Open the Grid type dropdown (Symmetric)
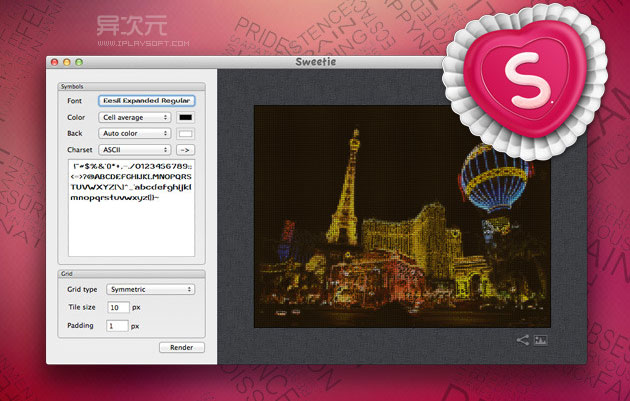The image size is (630, 401). click(x=150, y=289)
